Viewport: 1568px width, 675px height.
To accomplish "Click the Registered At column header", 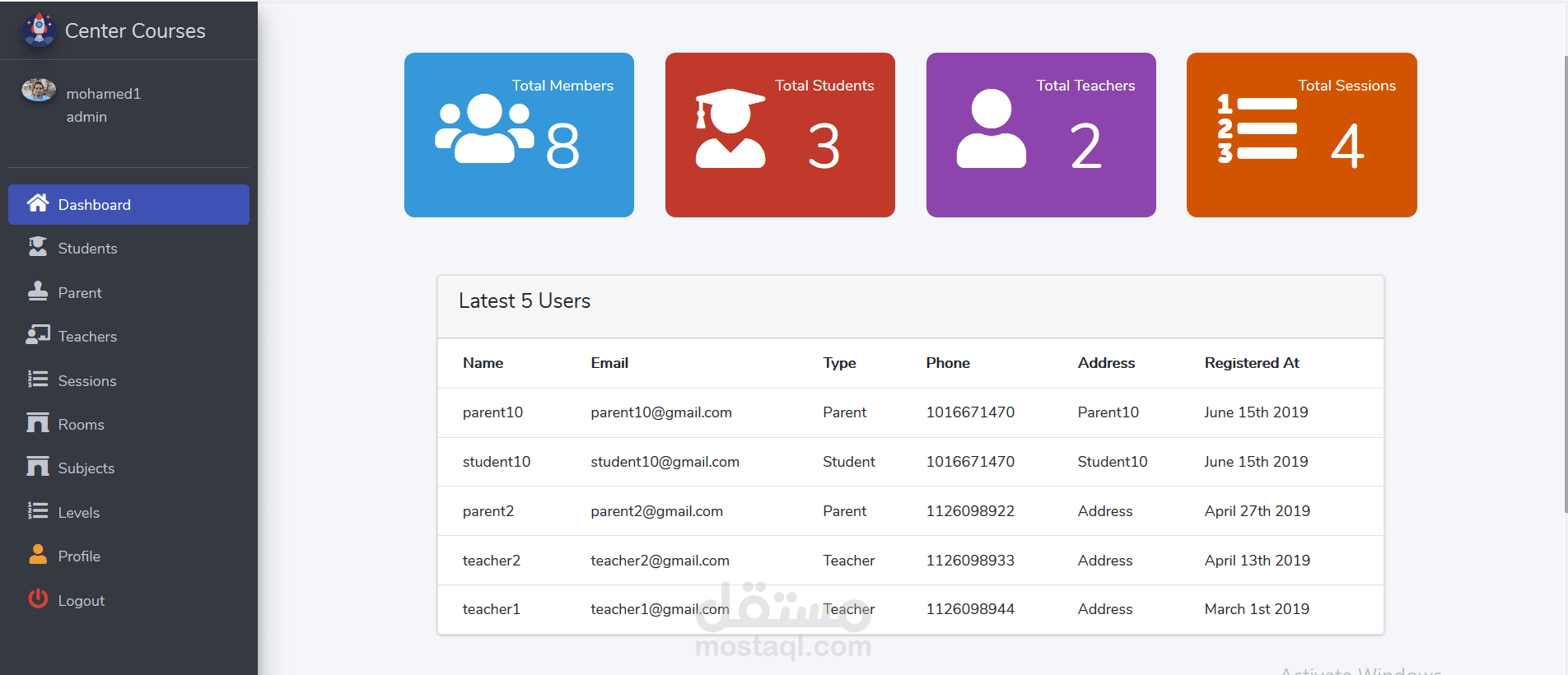I will tap(1252, 363).
